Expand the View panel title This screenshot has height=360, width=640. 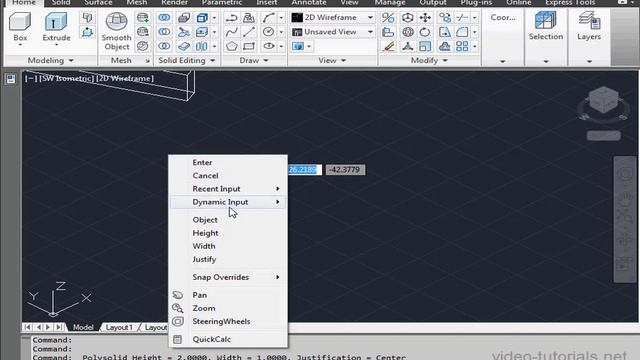(332, 60)
